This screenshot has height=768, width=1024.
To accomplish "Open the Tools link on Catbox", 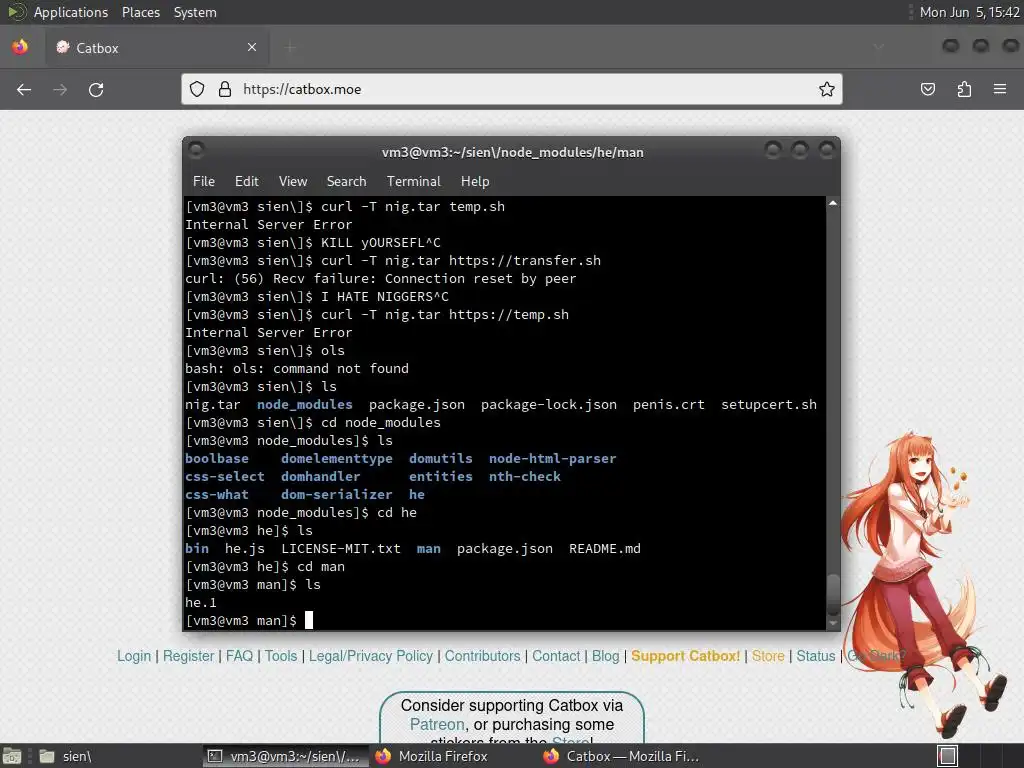I will (x=281, y=656).
